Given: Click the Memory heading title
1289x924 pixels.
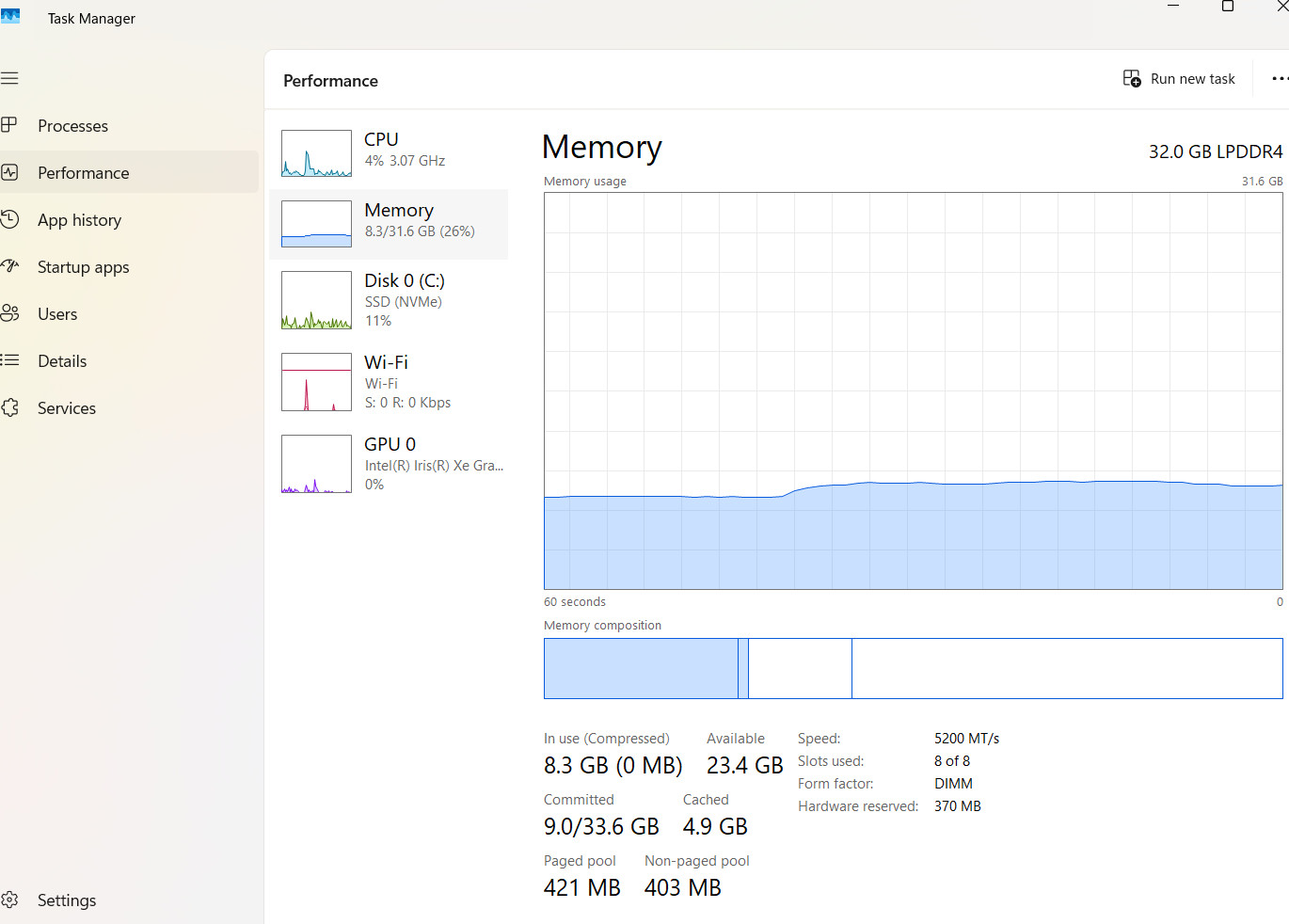Looking at the screenshot, I should point(602,148).
